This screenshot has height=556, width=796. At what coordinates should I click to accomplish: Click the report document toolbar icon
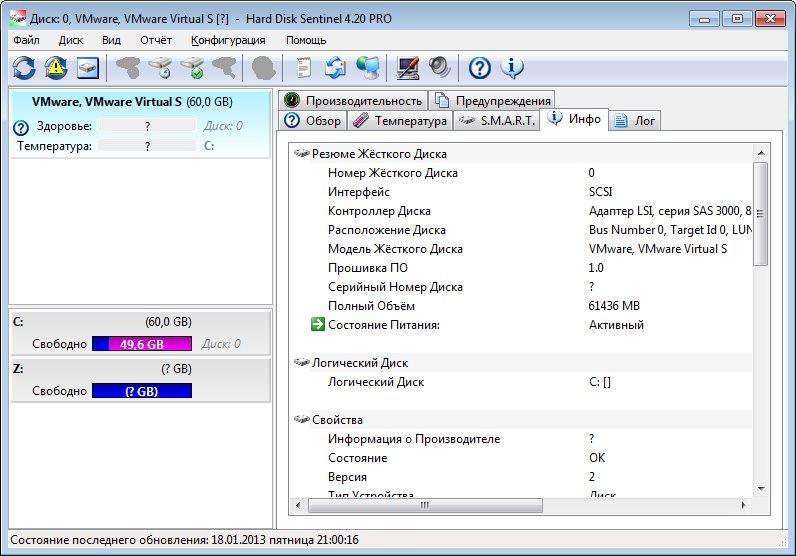tap(303, 68)
